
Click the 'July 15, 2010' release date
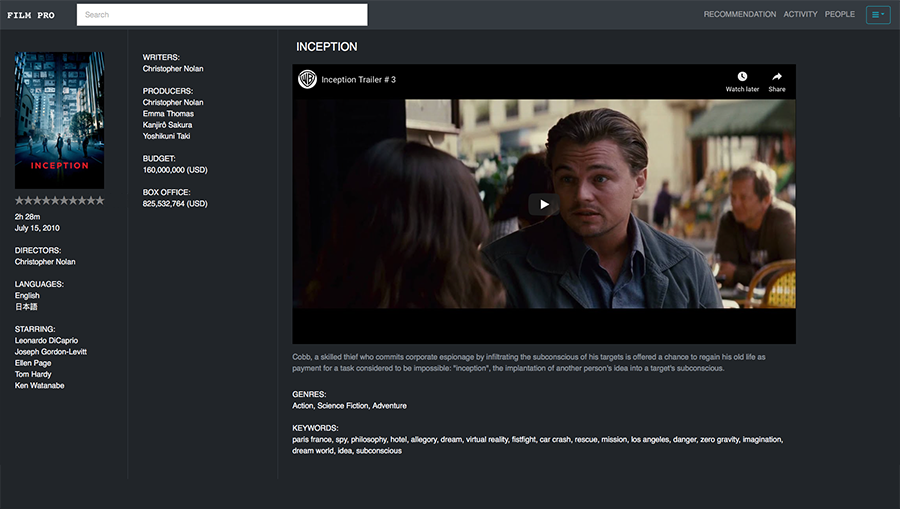click(37, 228)
